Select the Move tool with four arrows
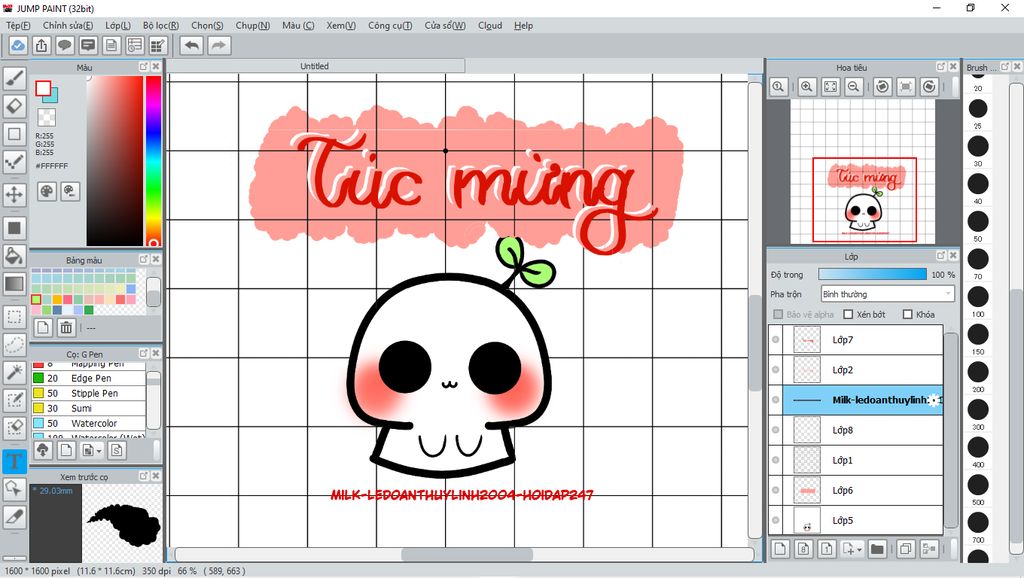Image resolution: width=1024 pixels, height=578 pixels. 14,194
